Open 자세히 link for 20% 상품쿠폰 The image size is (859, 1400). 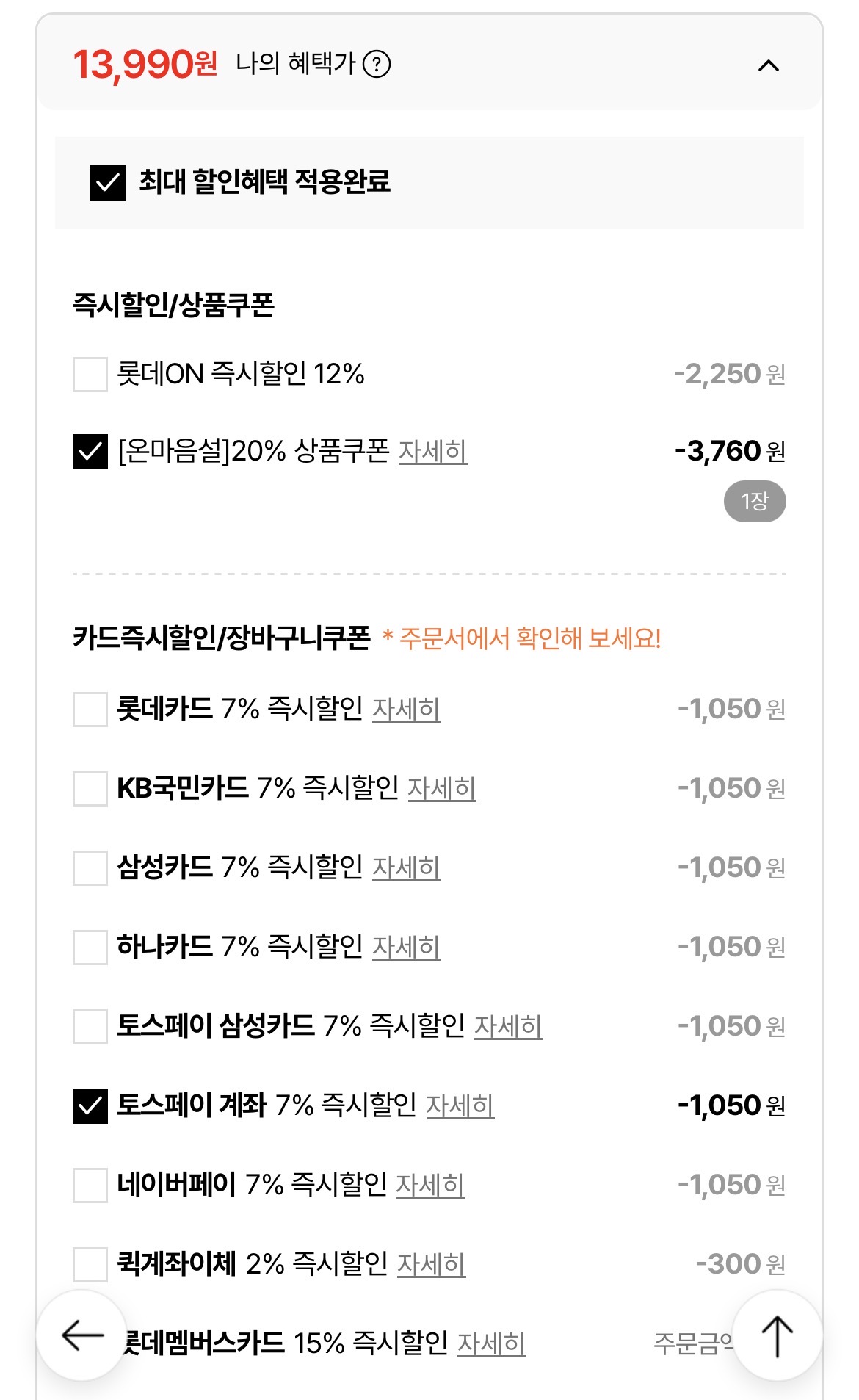(x=432, y=451)
